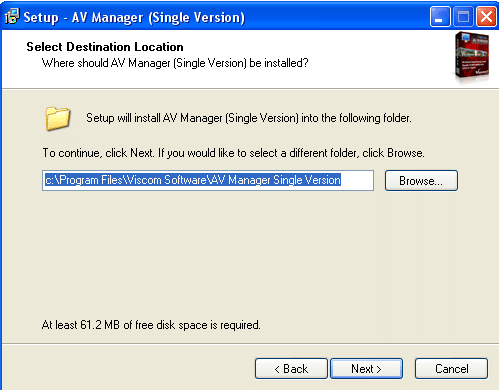Close the Setup window with the red X
Screen dimensions: 499x390
(486, 17)
